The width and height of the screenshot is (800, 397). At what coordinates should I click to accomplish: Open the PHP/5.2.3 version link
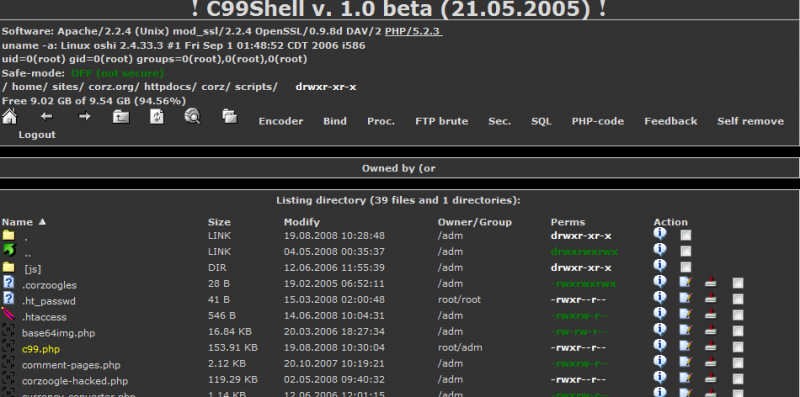click(x=413, y=31)
